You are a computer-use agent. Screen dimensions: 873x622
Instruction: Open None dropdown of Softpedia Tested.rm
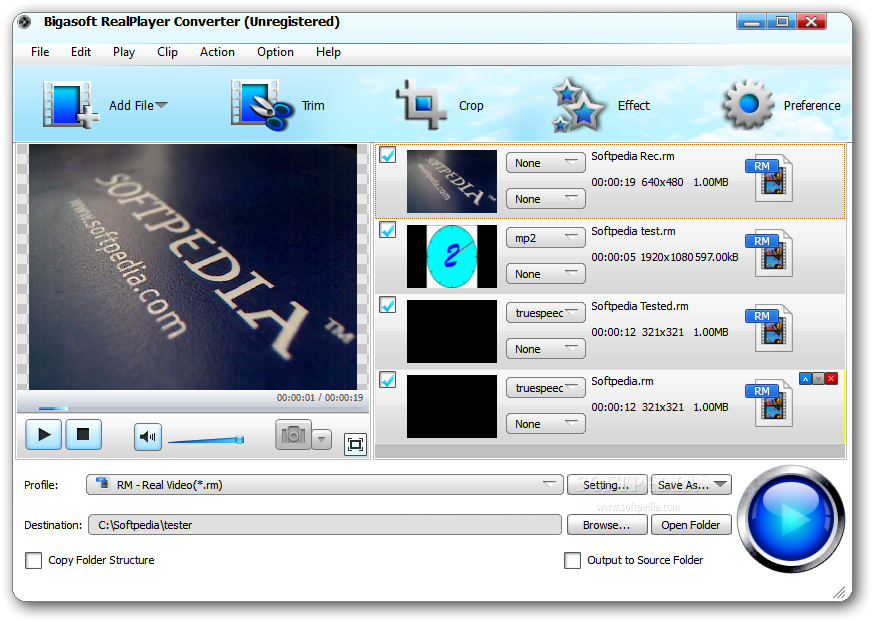click(x=546, y=349)
